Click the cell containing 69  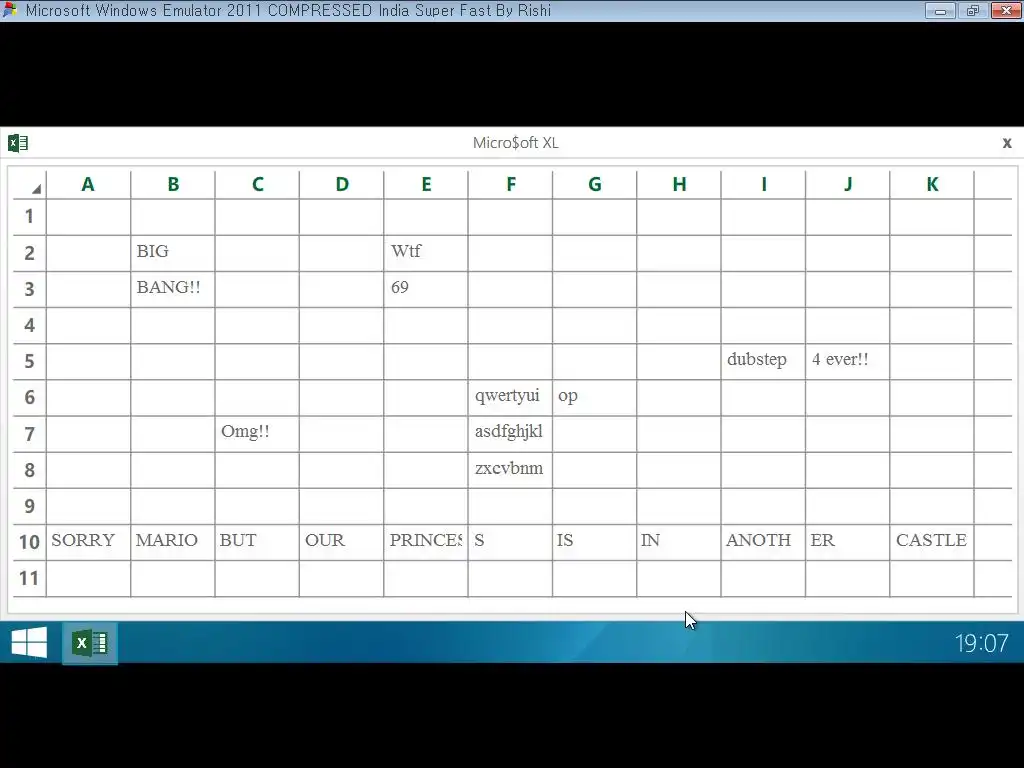point(426,289)
